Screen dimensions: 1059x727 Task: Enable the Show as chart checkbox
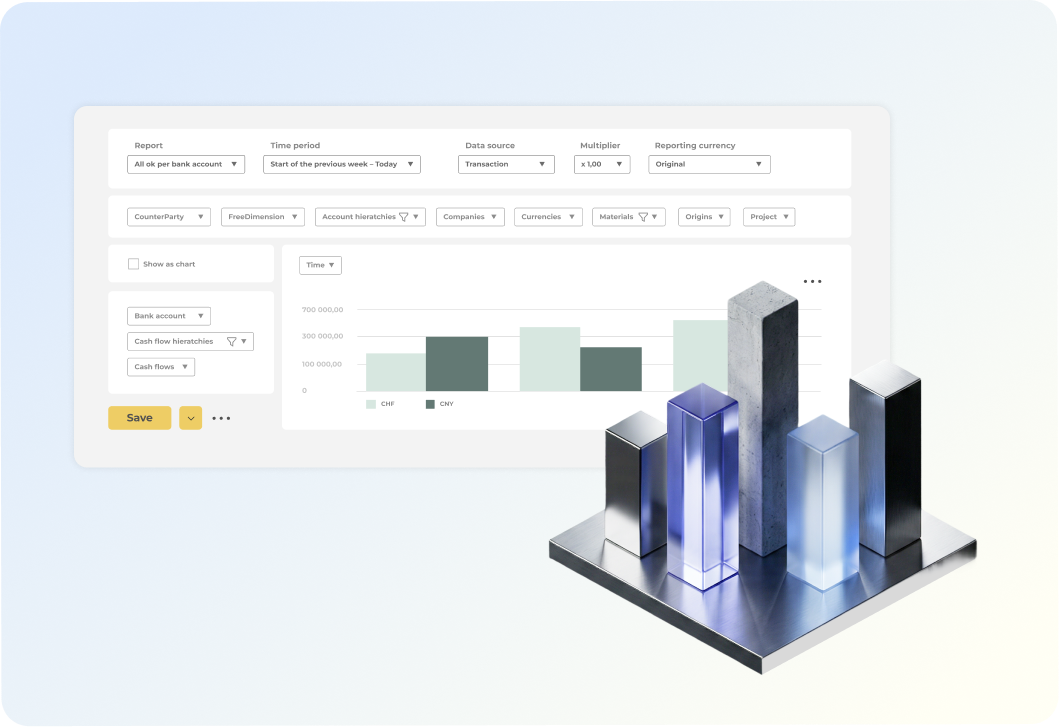point(134,264)
